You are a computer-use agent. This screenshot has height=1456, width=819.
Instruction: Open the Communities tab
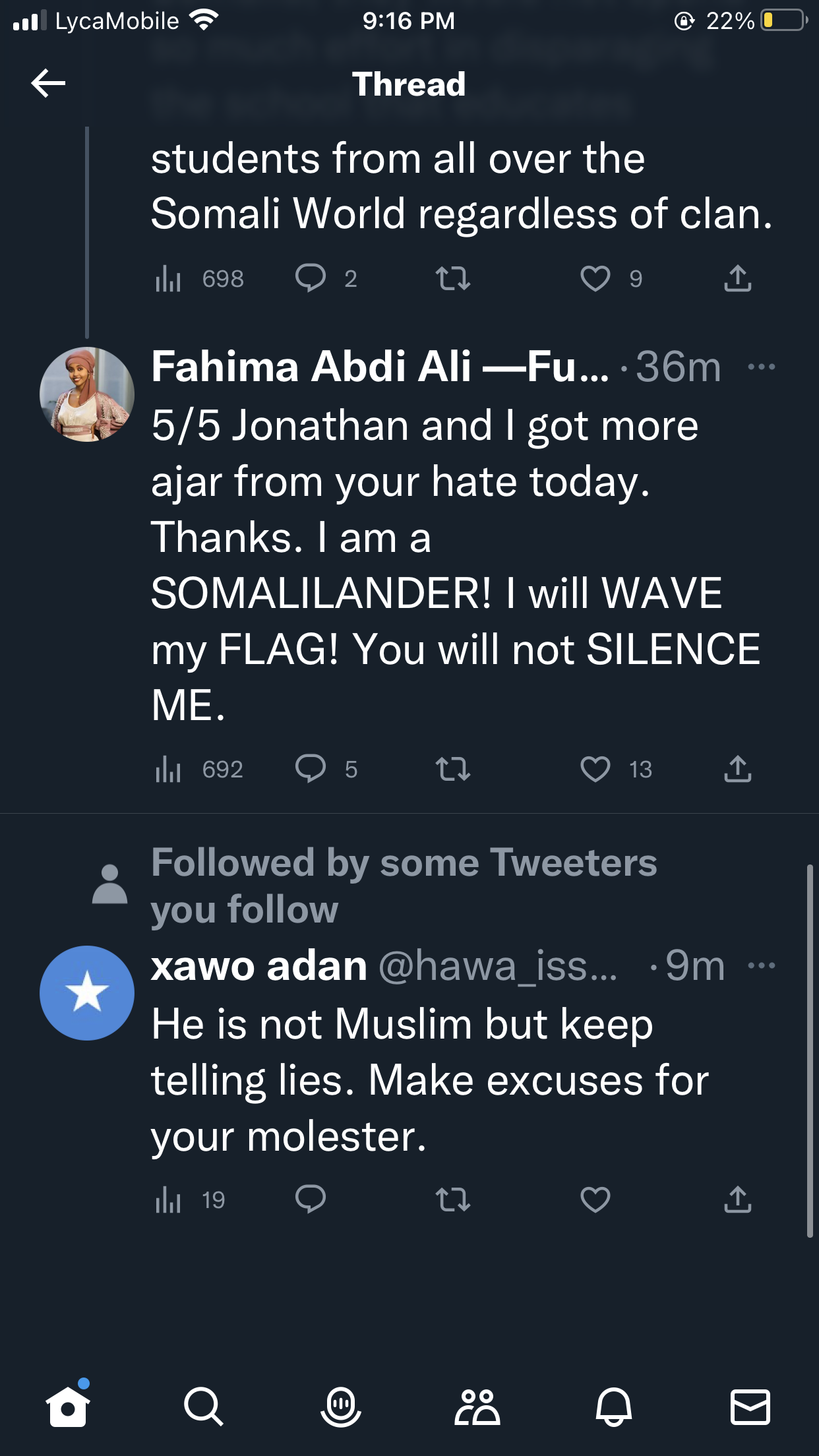click(x=477, y=1407)
